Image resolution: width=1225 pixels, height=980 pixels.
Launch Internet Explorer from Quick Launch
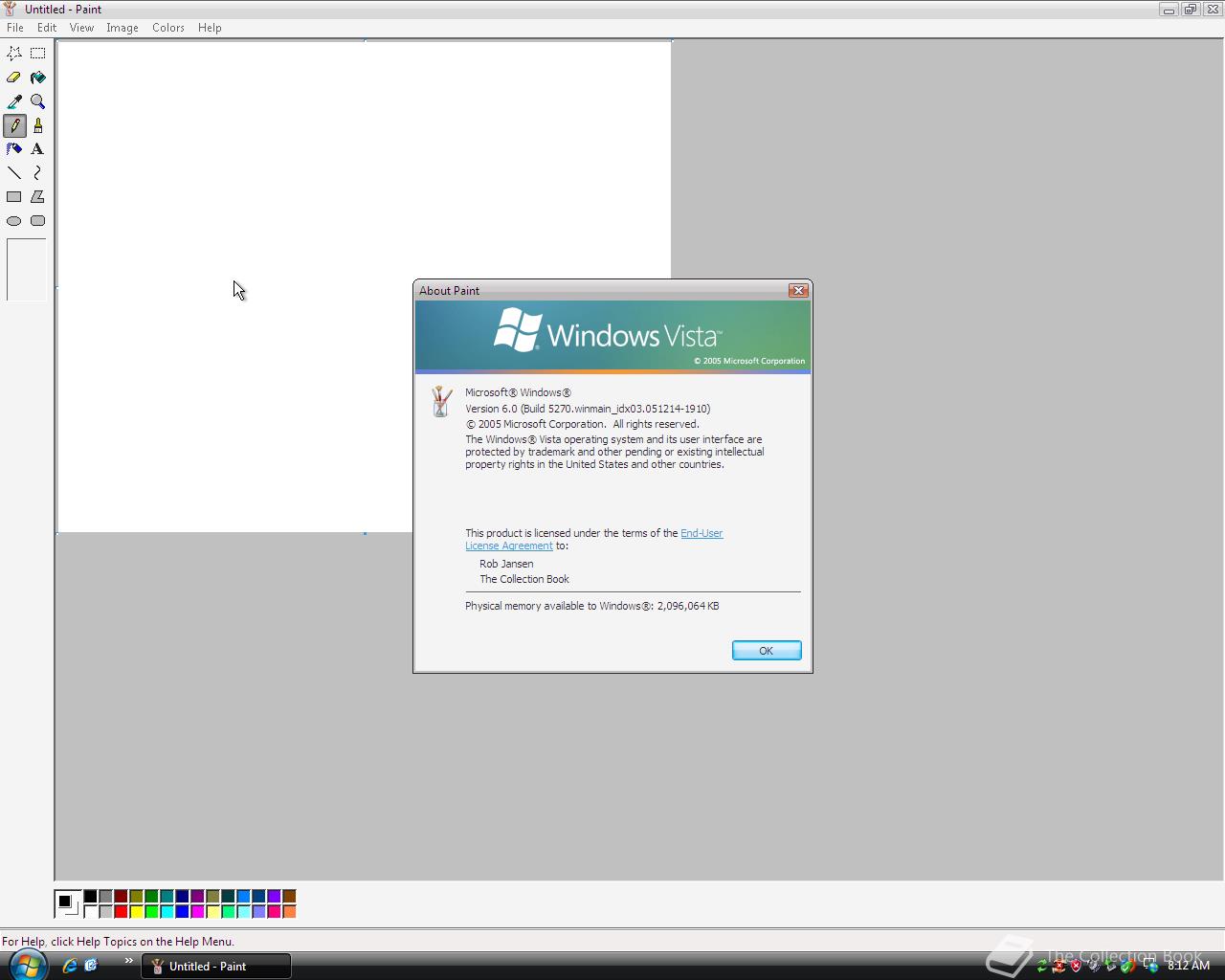(x=69, y=966)
